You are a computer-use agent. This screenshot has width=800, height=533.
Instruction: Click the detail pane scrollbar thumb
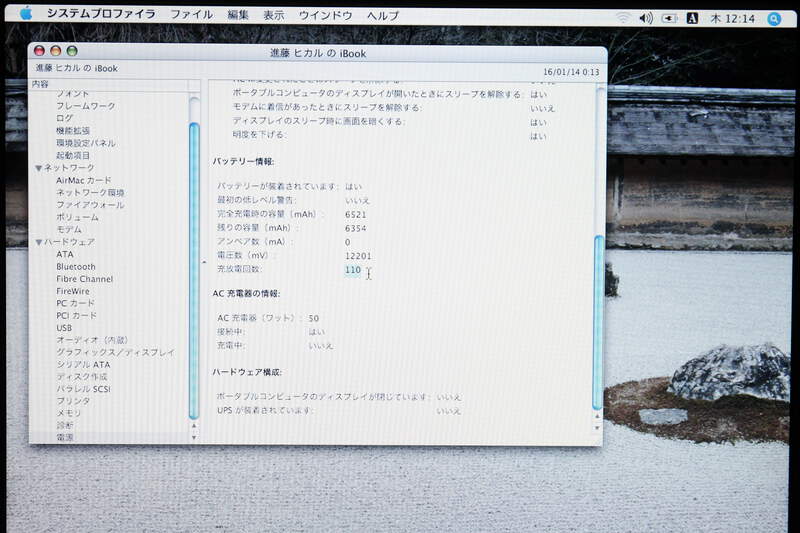[x=598, y=322]
